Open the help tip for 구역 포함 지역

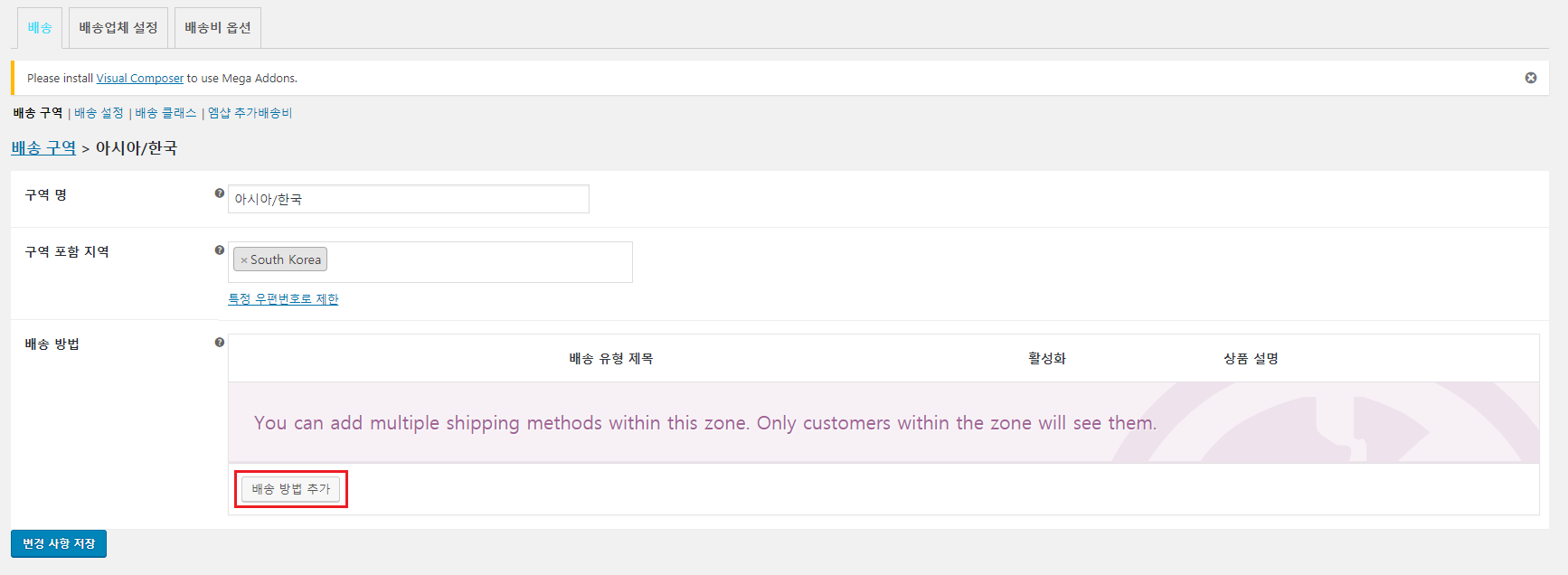(220, 250)
